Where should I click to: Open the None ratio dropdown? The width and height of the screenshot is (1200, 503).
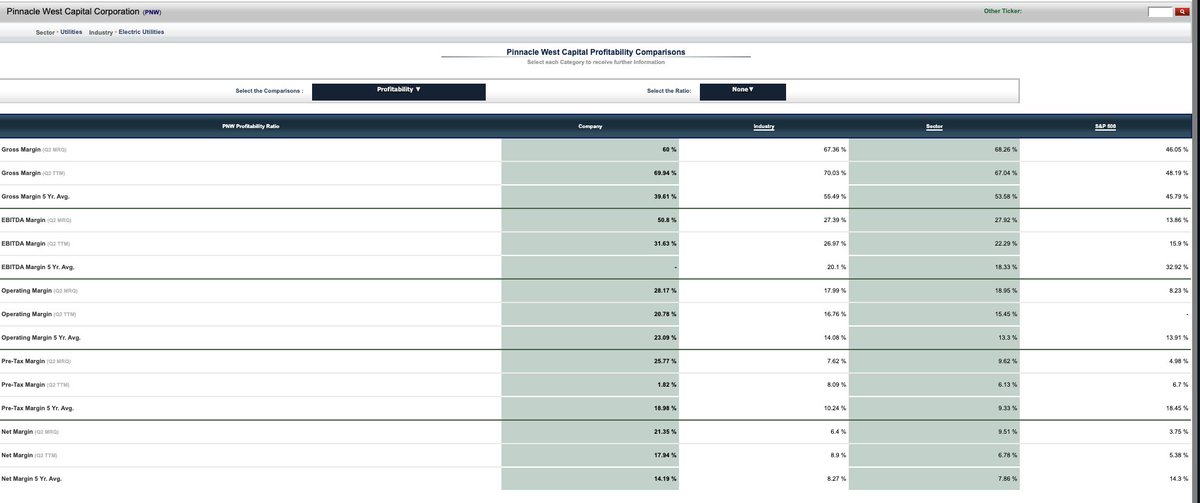click(x=743, y=91)
